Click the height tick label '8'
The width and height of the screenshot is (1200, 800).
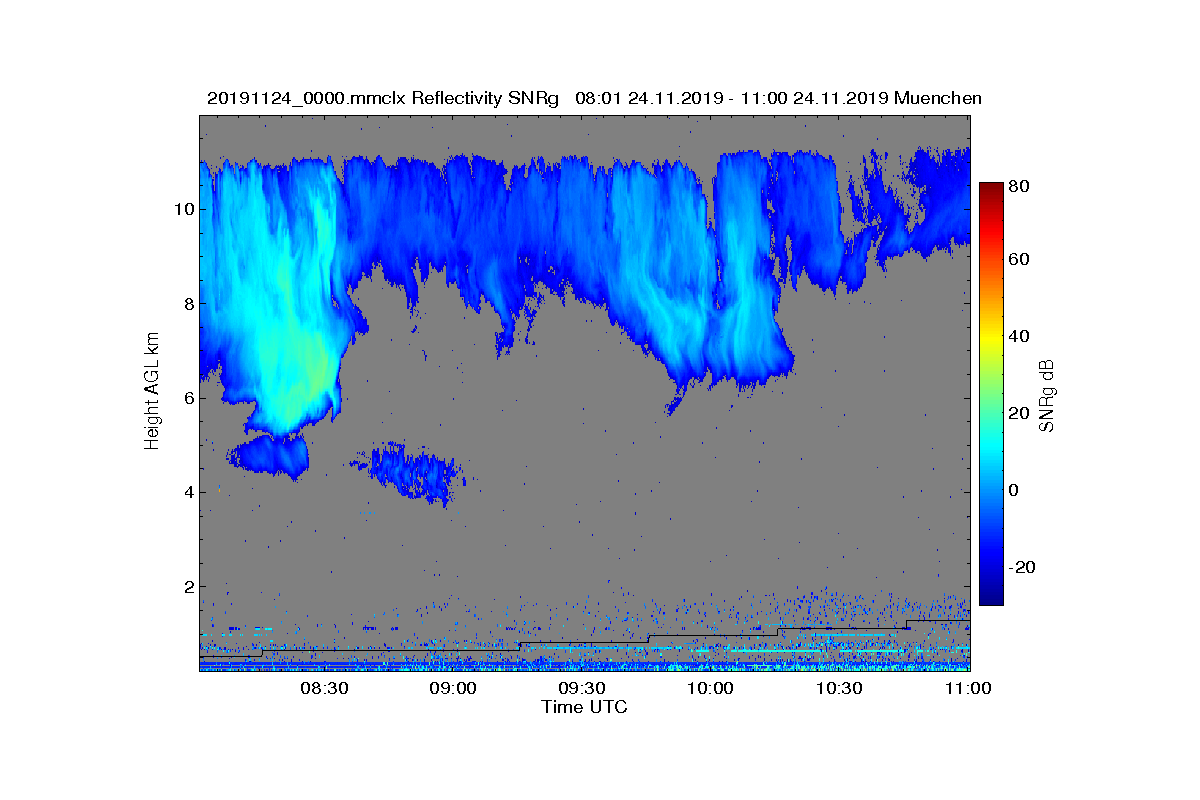tap(187, 303)
